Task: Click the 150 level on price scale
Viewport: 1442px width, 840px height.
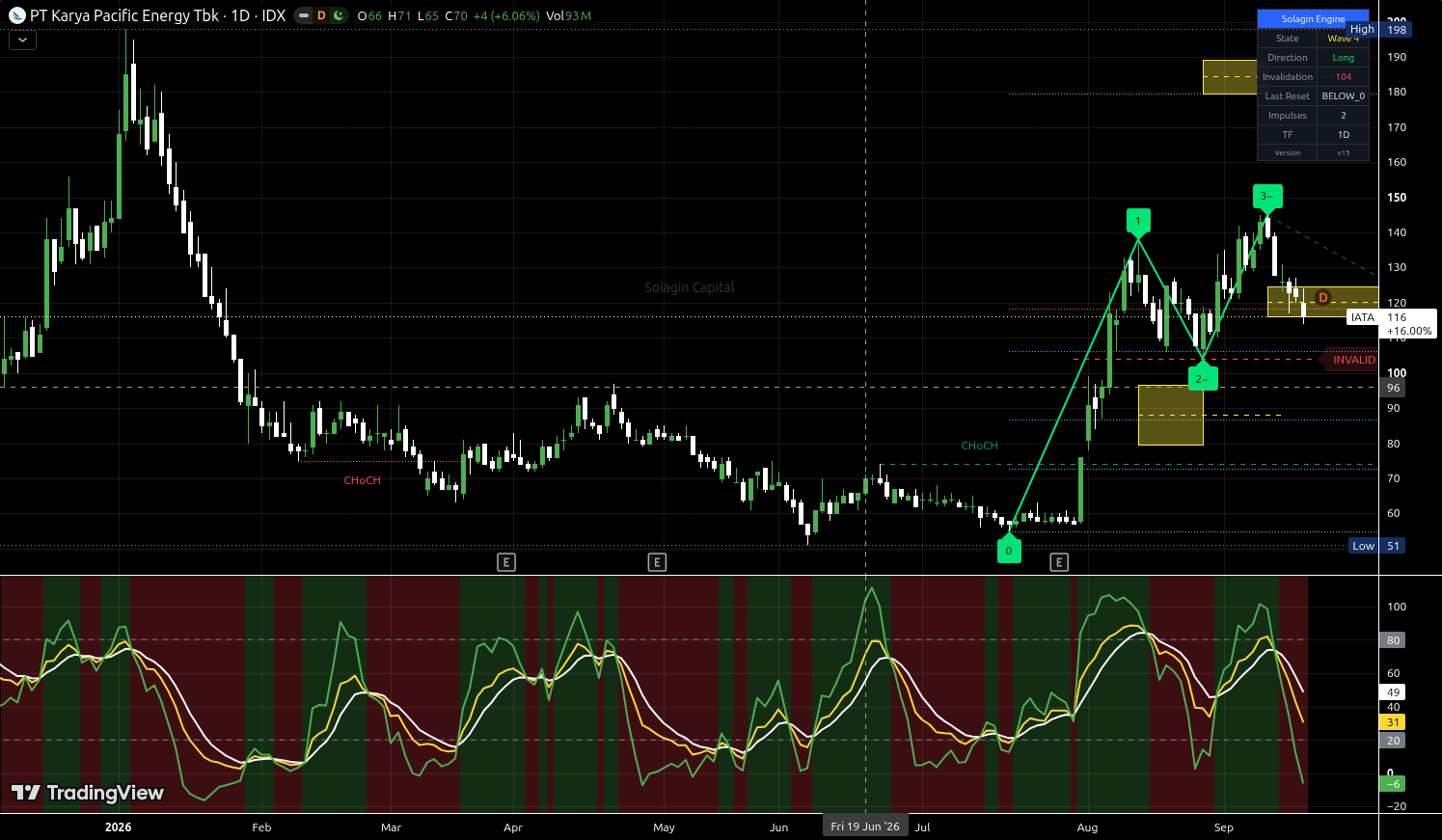Action: (1397, 198)
